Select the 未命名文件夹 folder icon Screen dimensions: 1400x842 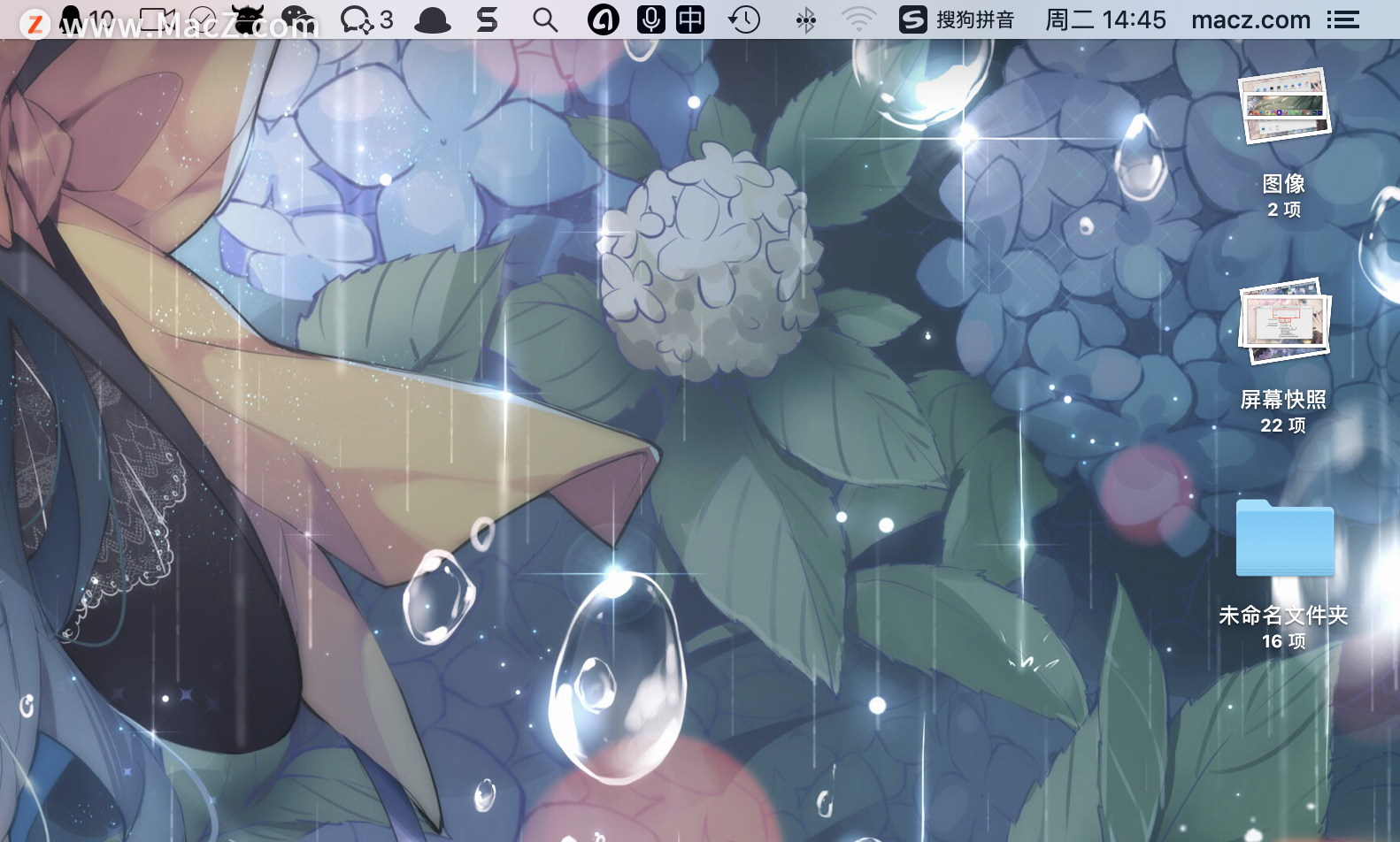point(1285,538)
